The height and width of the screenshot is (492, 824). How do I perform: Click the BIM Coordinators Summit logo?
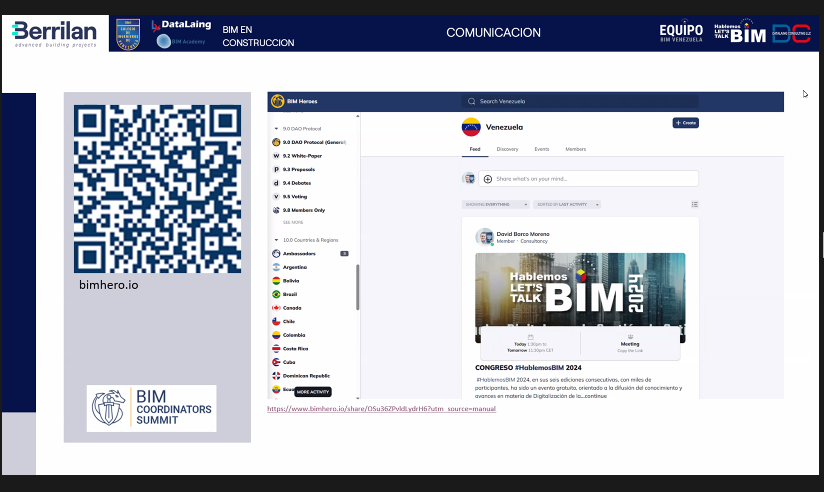pyautogui.click(x=151, y=408)
